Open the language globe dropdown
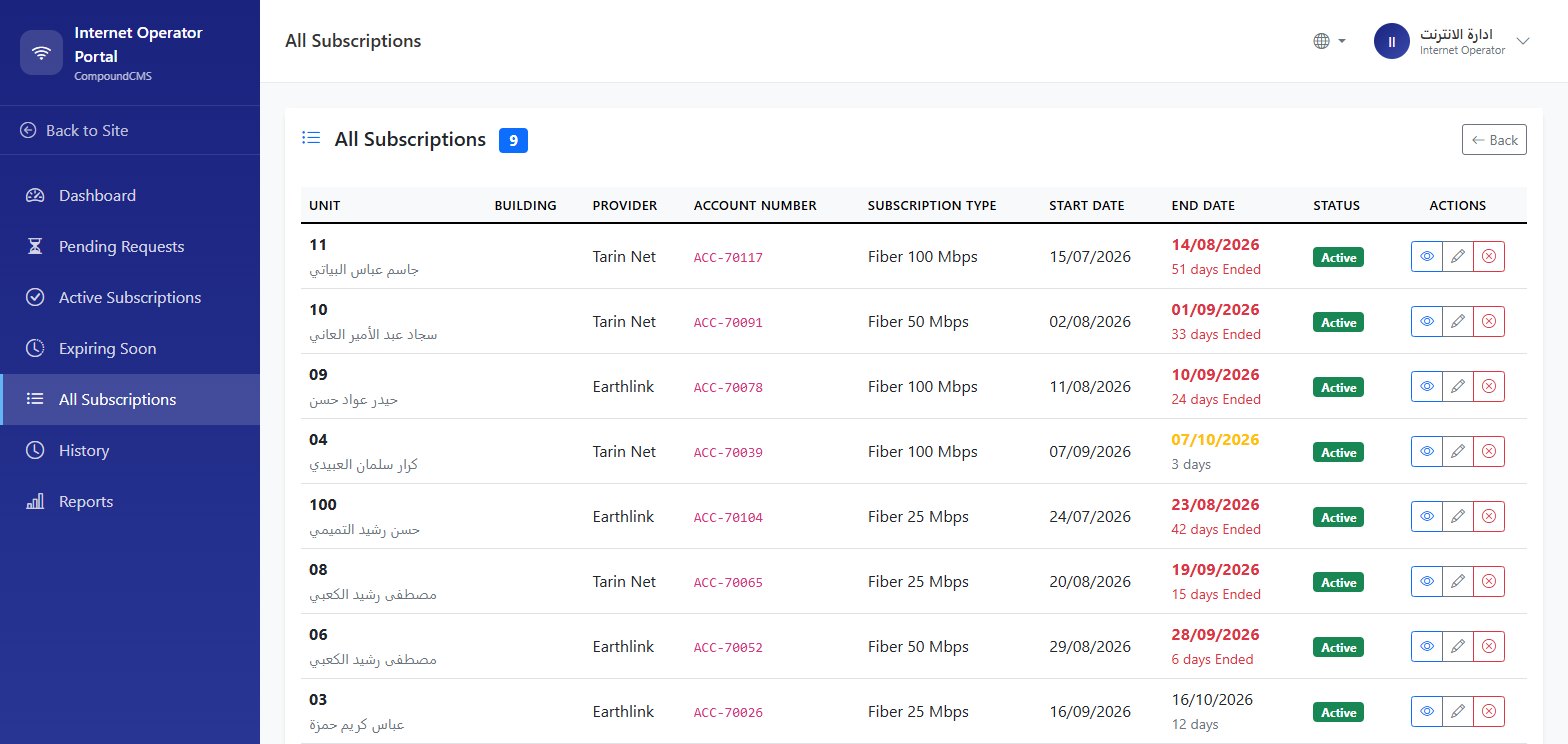This screenshot has height=744, width=1568. coord(1330,41)
